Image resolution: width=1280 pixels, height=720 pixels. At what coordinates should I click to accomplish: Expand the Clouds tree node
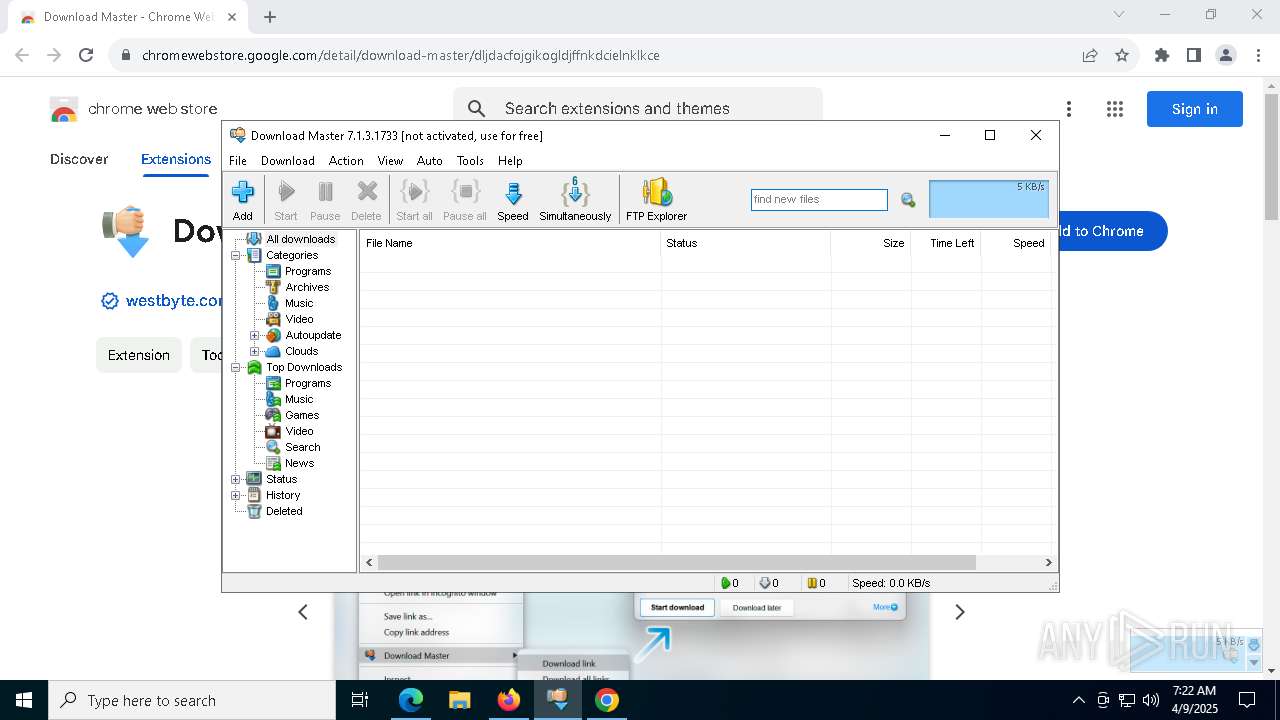tap(254, 351)
